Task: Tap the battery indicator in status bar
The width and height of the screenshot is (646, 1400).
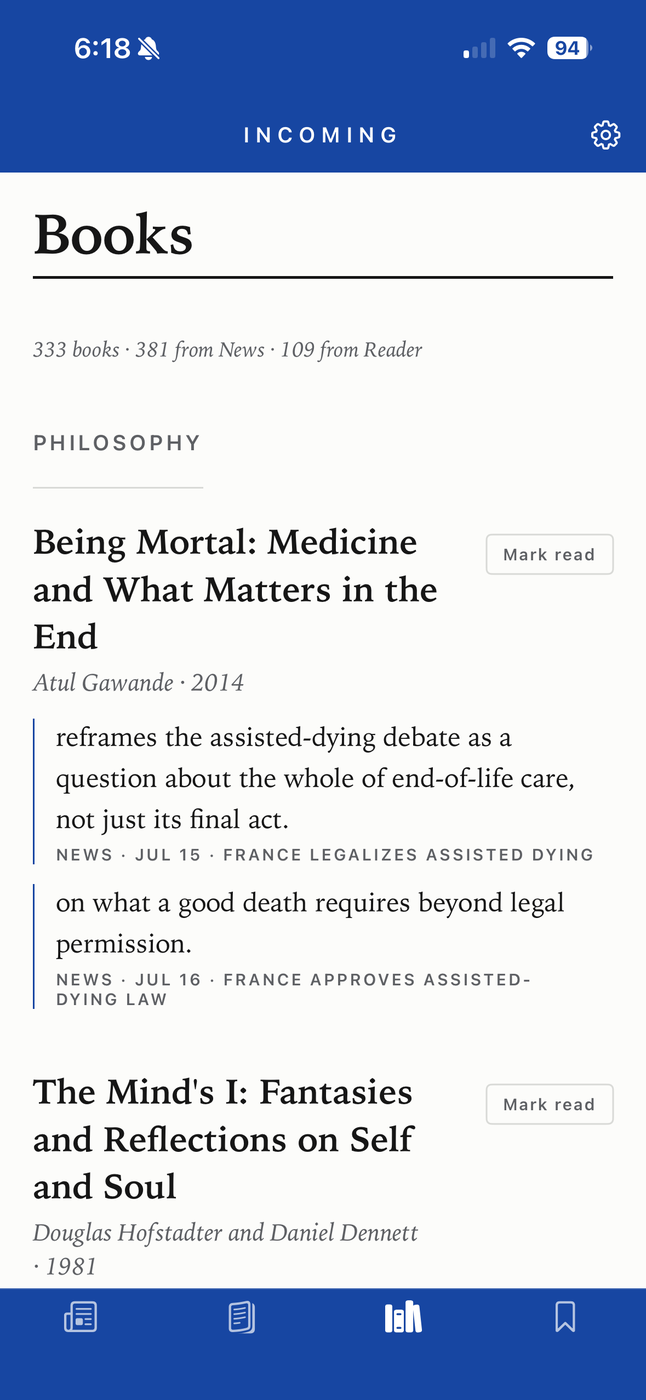Action: pos(570,48)
